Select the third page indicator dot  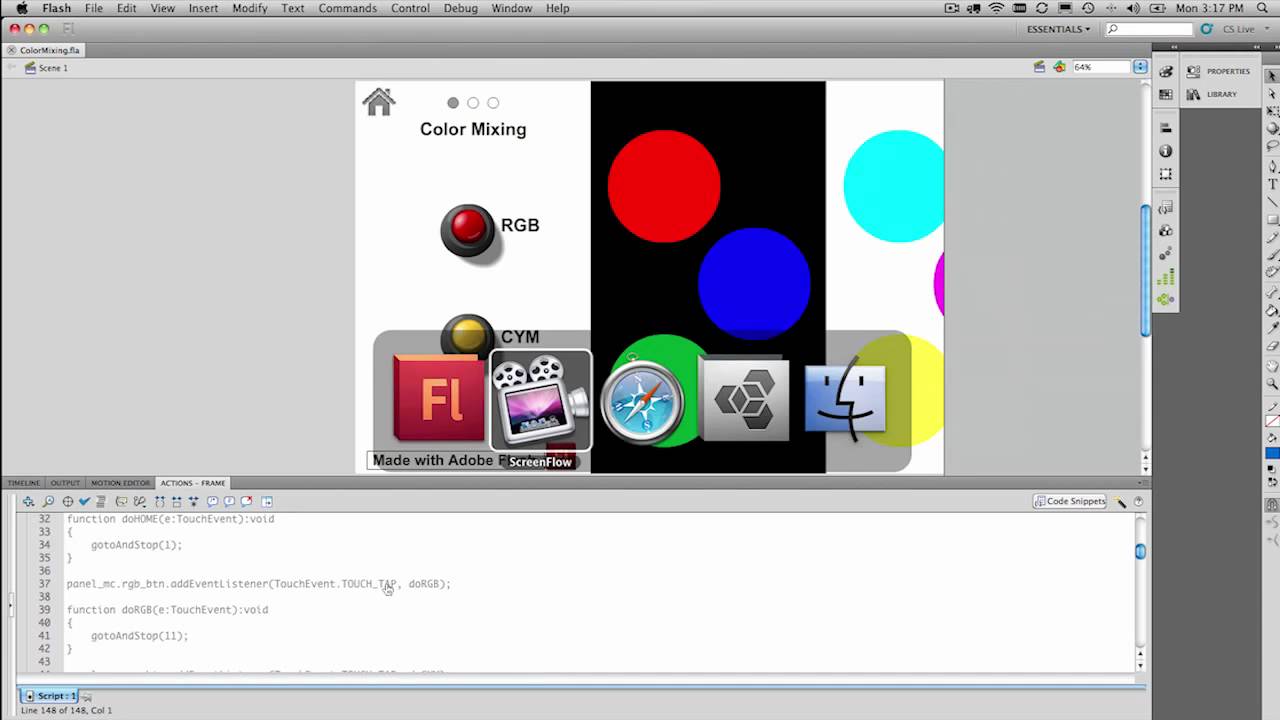tap(493, 102)
